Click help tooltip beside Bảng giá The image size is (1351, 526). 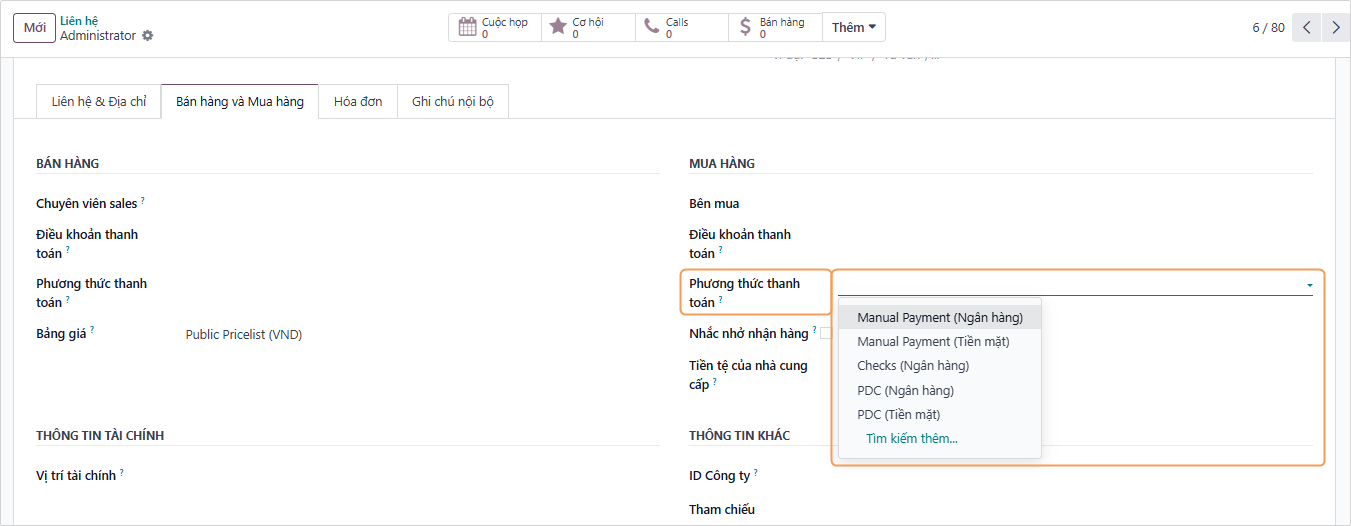[x=92, y=330]
